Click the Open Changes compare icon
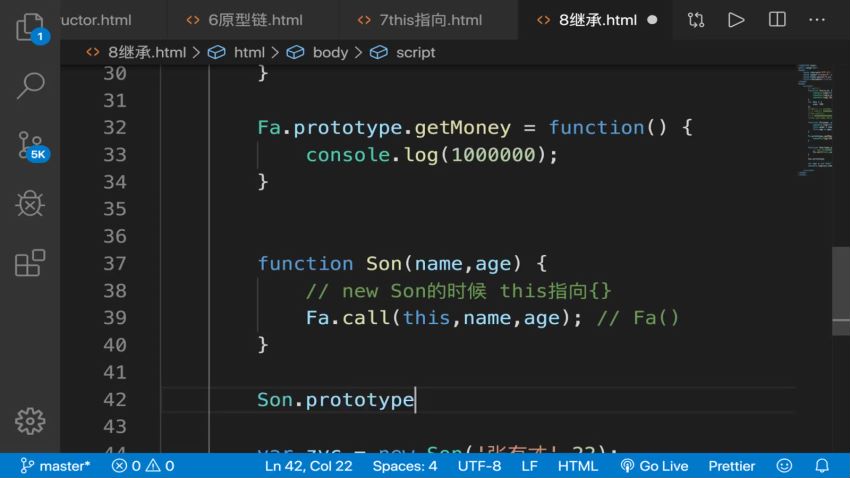This screenshot has width=850, height=478. [x=696, y=19]
